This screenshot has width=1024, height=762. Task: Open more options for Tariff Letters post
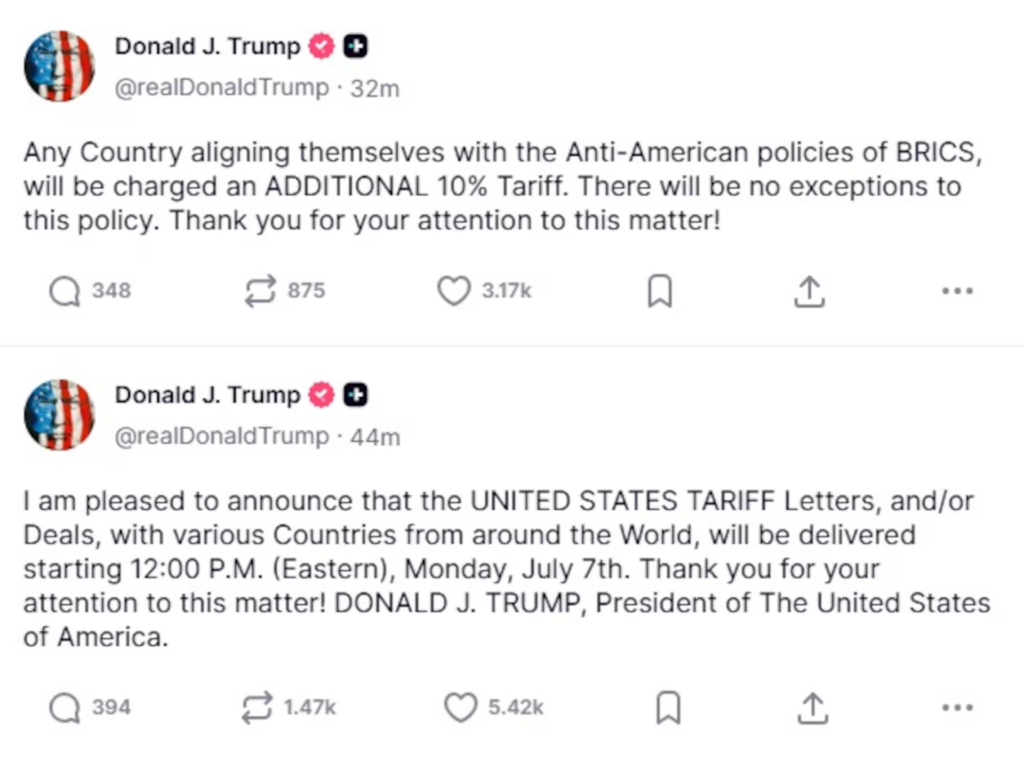[957, 708]
